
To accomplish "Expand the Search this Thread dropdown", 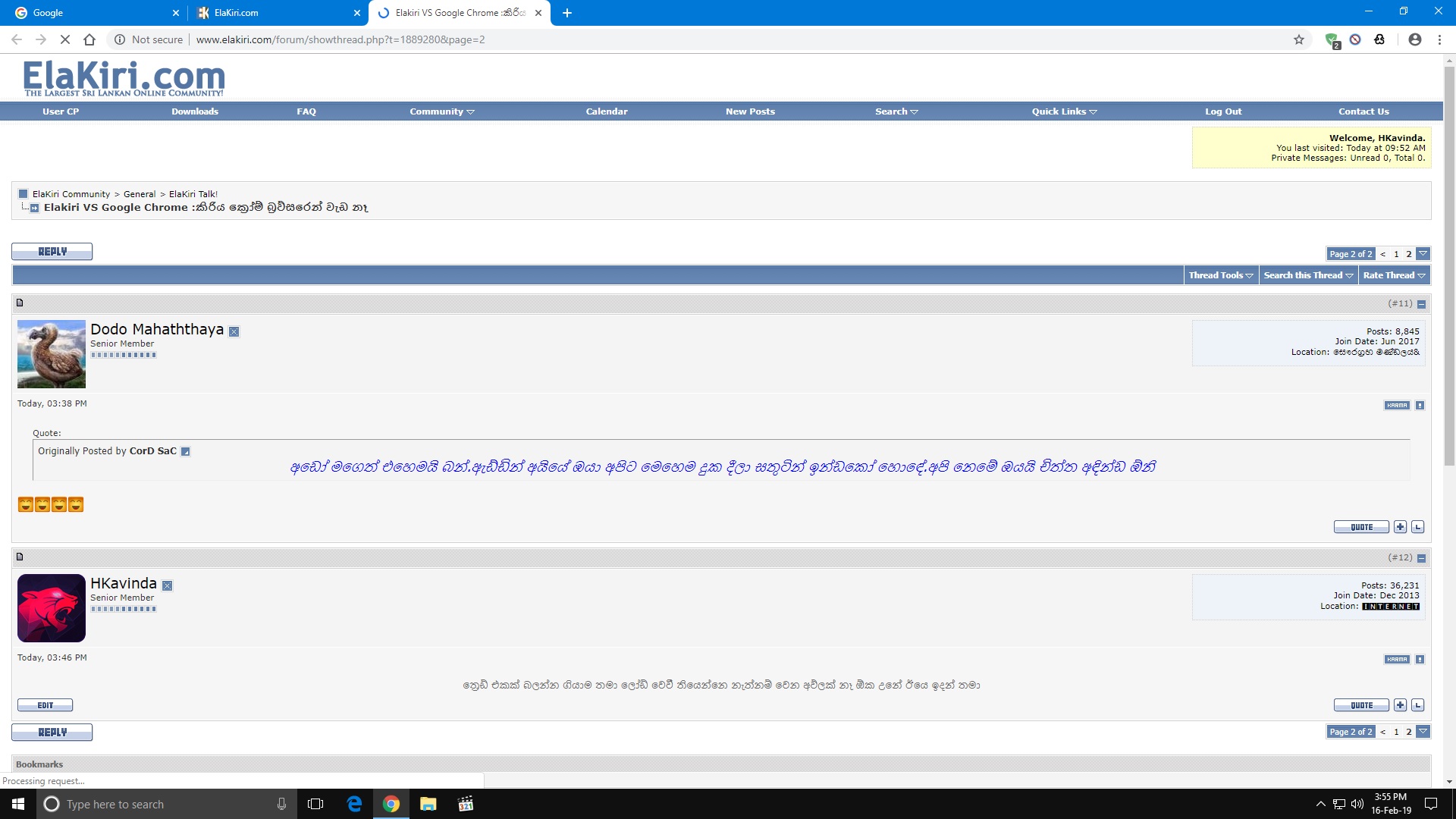I will click(x=1308, y=275).
